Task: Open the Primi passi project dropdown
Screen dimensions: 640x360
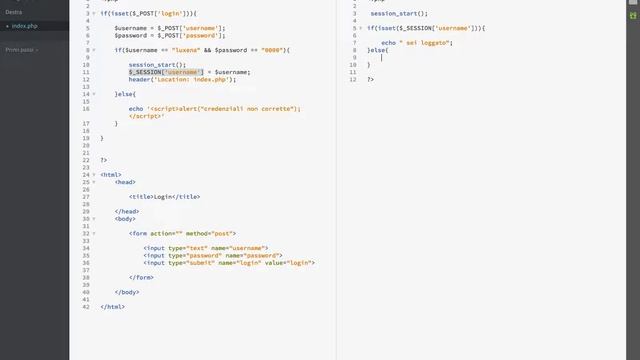Action: (22, 50)
